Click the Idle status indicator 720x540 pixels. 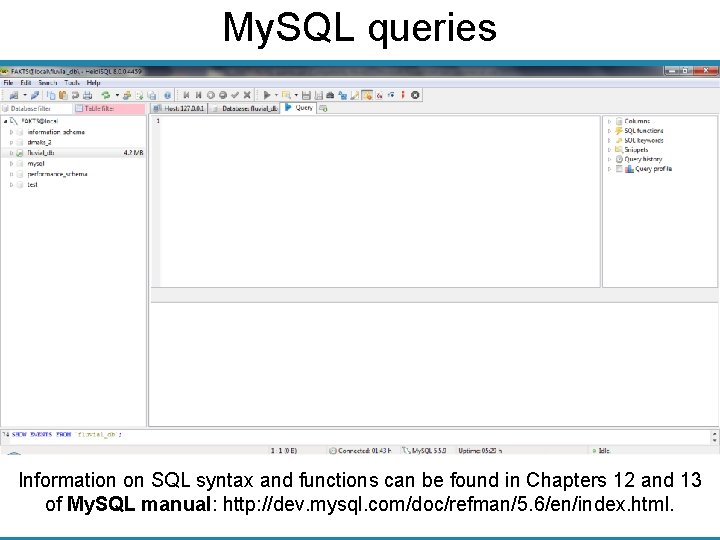[x=602, y=450]
